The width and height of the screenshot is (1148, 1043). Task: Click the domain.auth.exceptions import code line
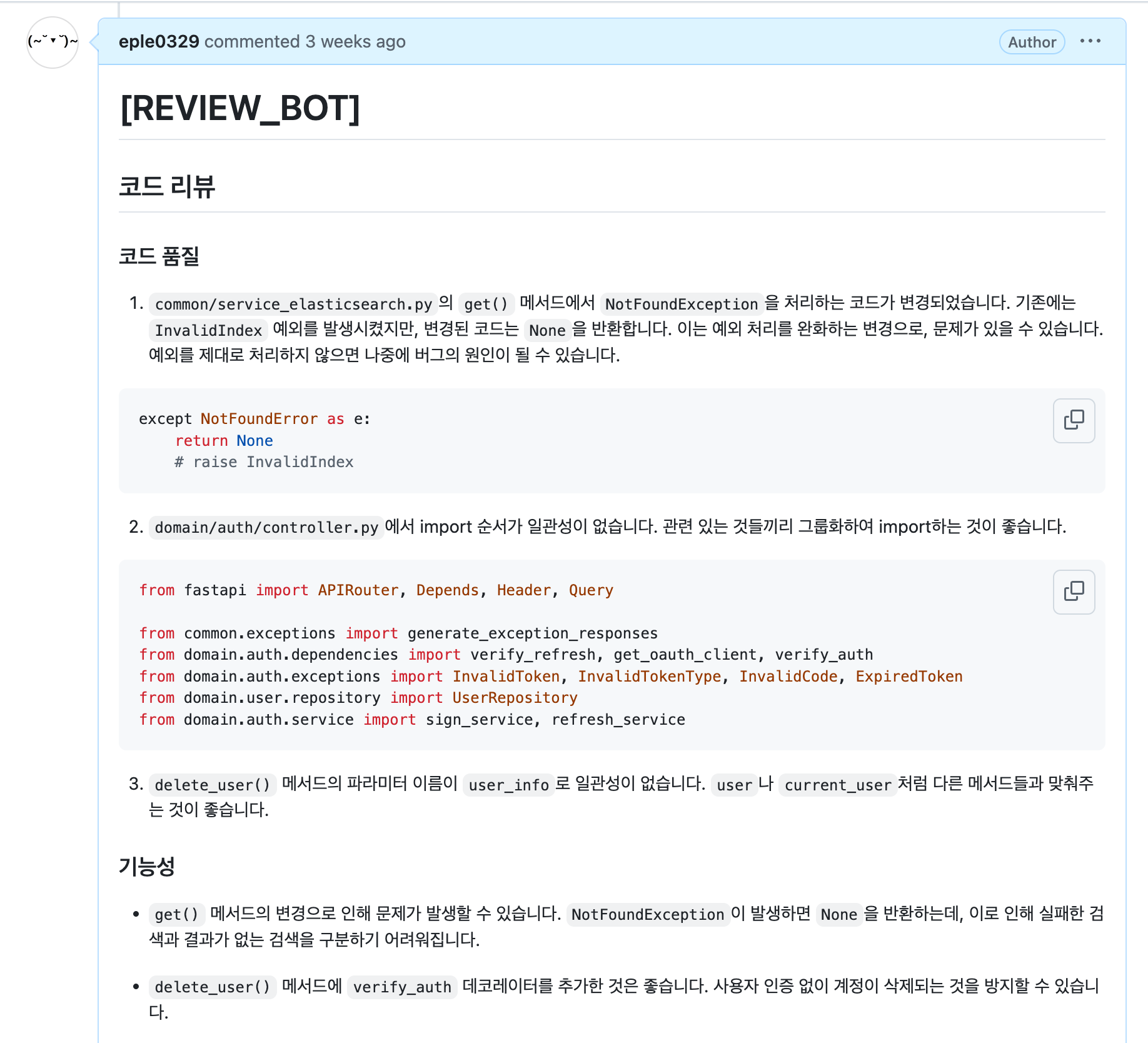coord(551,676)
